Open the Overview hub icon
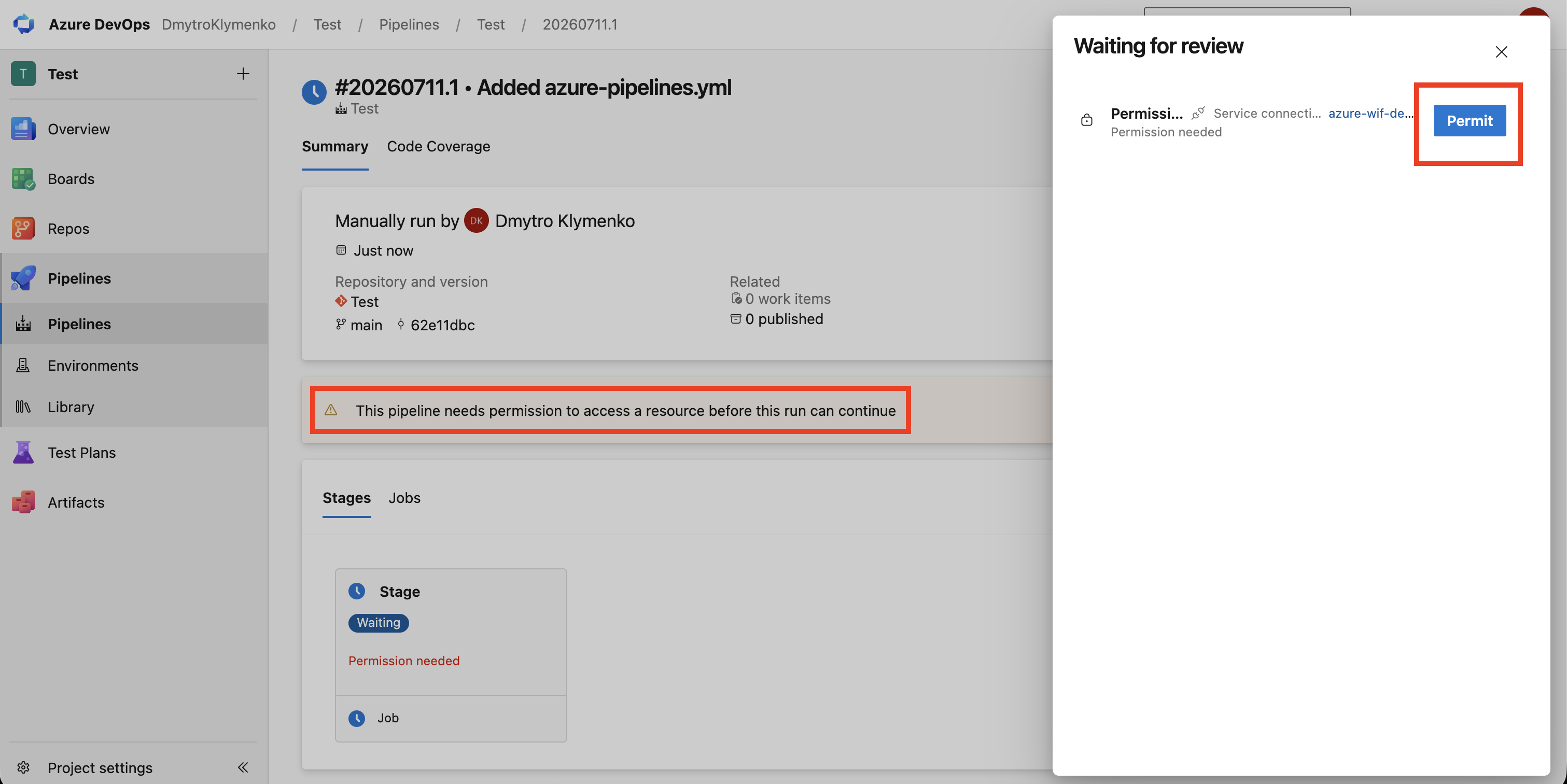 pyautogui.click(x=23, y=129)
